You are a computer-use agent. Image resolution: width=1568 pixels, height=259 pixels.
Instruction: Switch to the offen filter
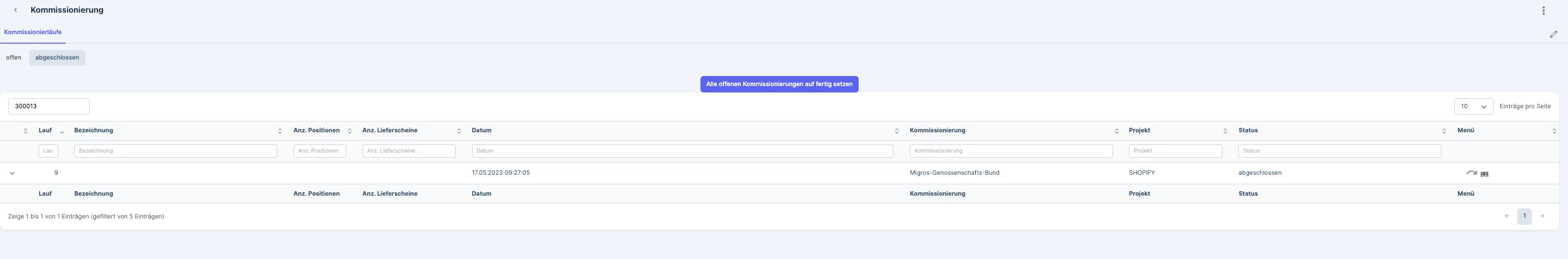[x=13, y=58]
